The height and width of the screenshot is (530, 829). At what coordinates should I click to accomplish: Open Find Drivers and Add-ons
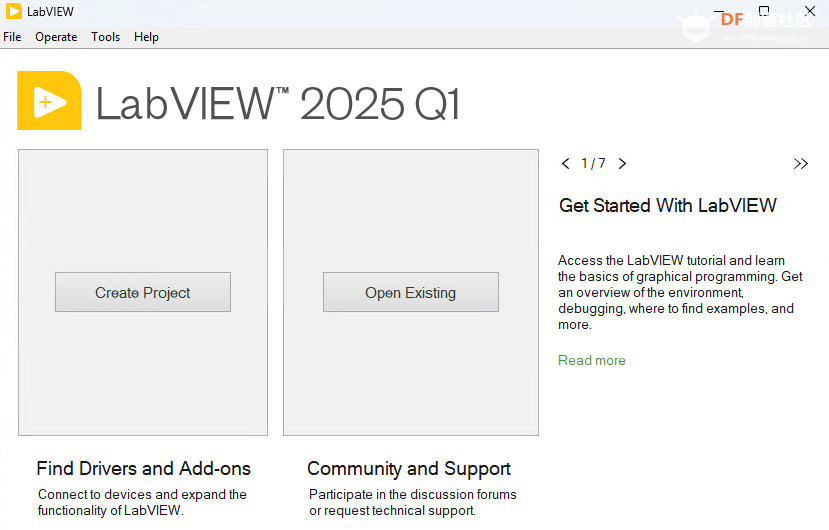coord(143,469)
